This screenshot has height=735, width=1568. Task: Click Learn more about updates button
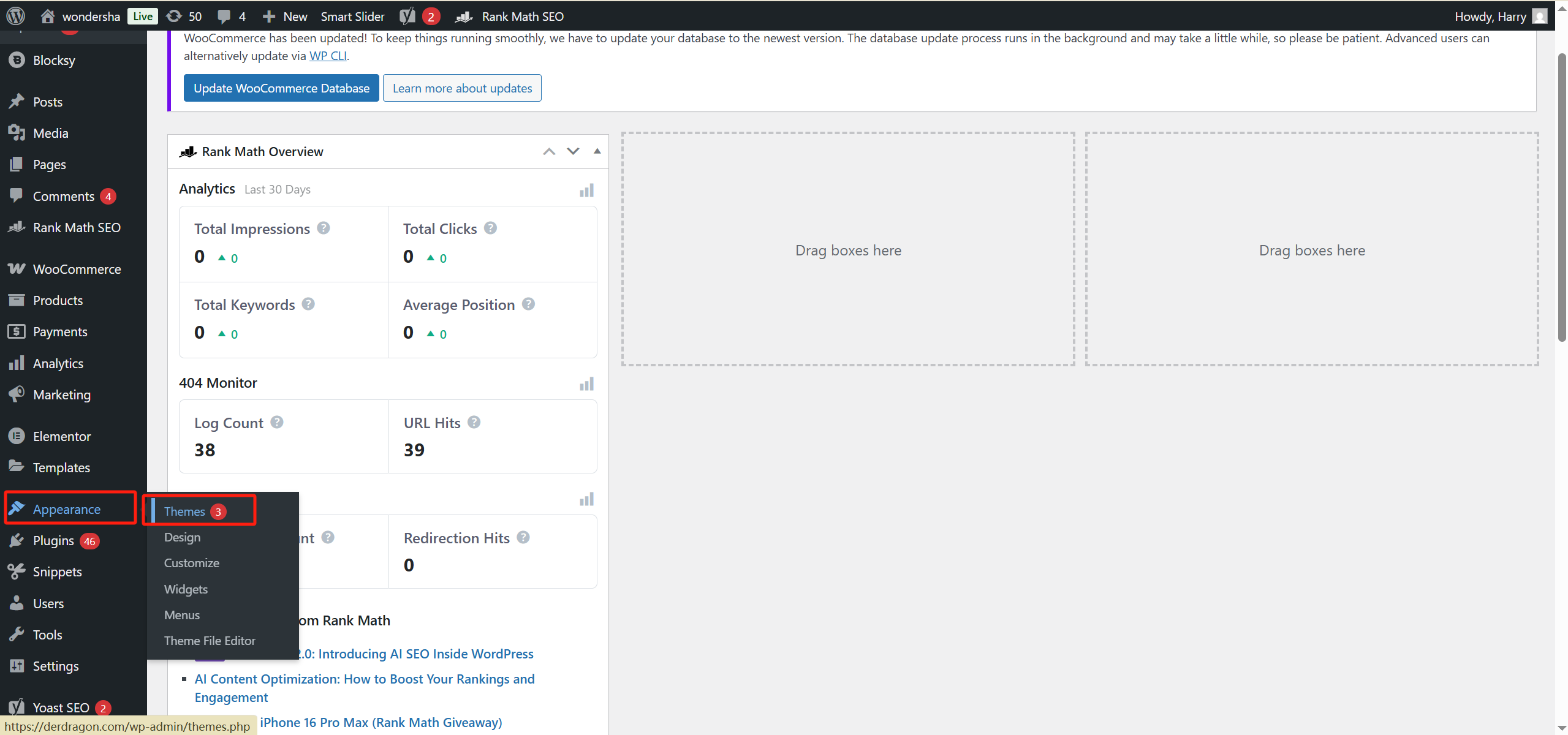pos(462,88)
